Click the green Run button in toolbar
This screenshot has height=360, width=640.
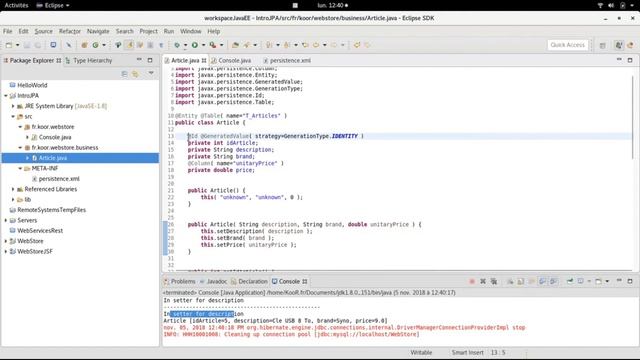(x=195, y=45)
